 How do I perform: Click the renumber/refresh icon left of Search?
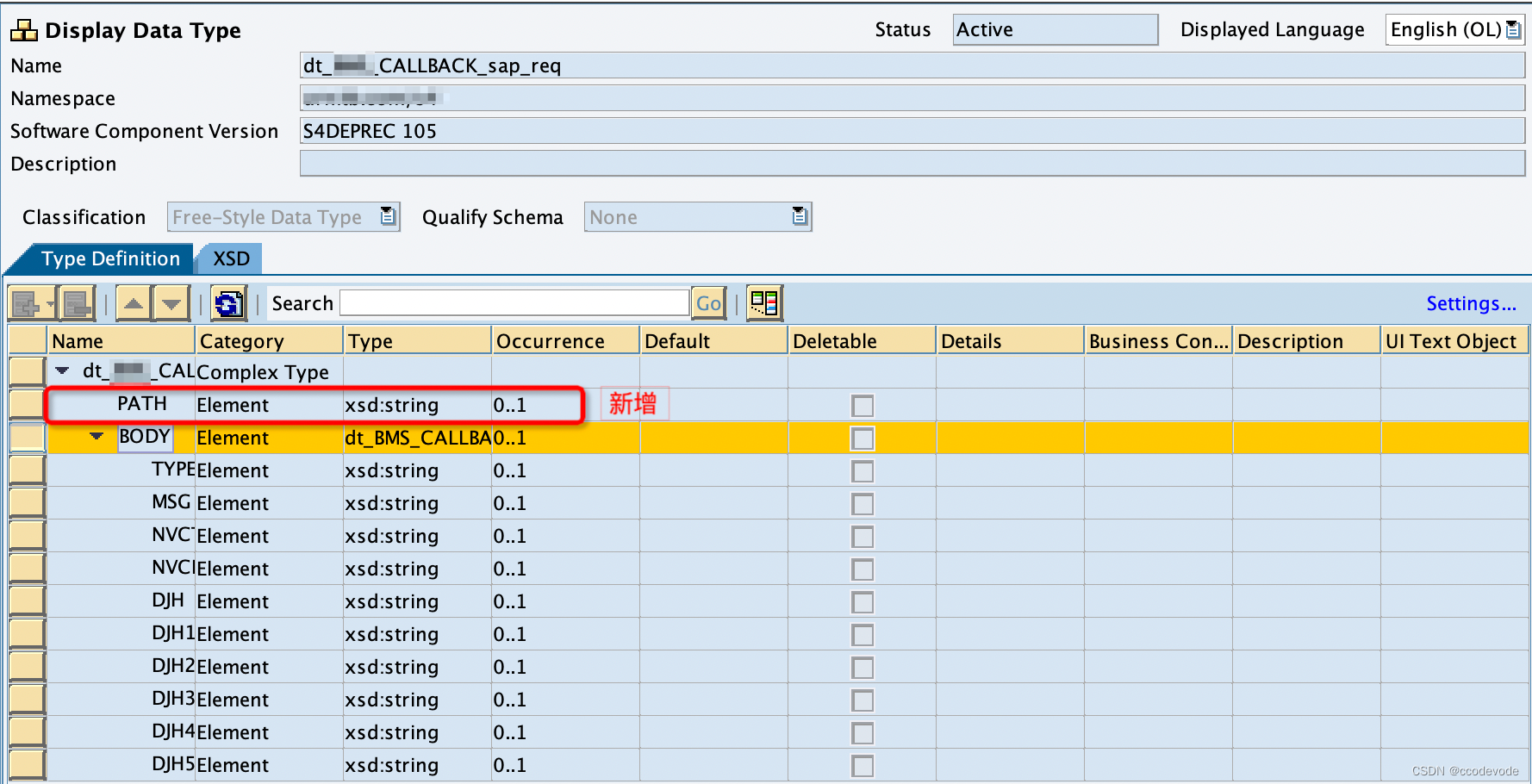[x=228, y=303]
